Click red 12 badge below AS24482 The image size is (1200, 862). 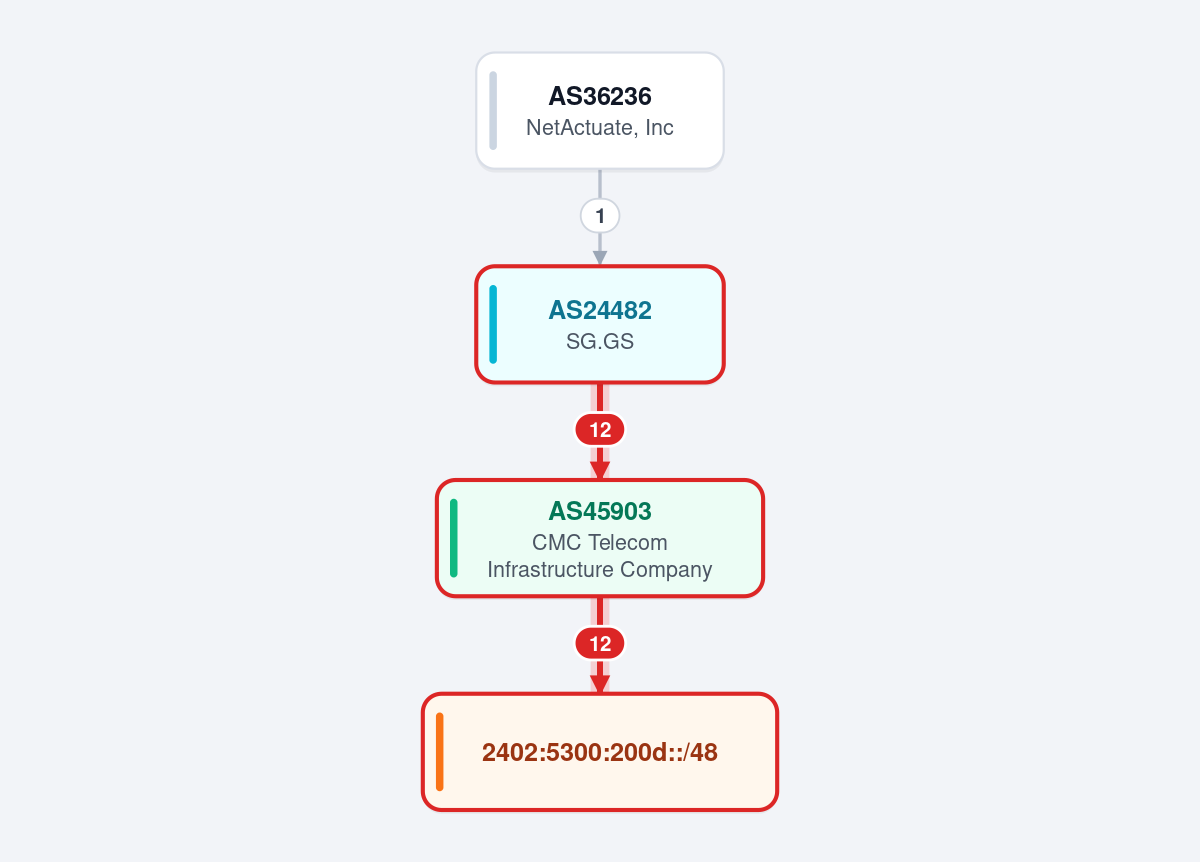click(600, 430)
